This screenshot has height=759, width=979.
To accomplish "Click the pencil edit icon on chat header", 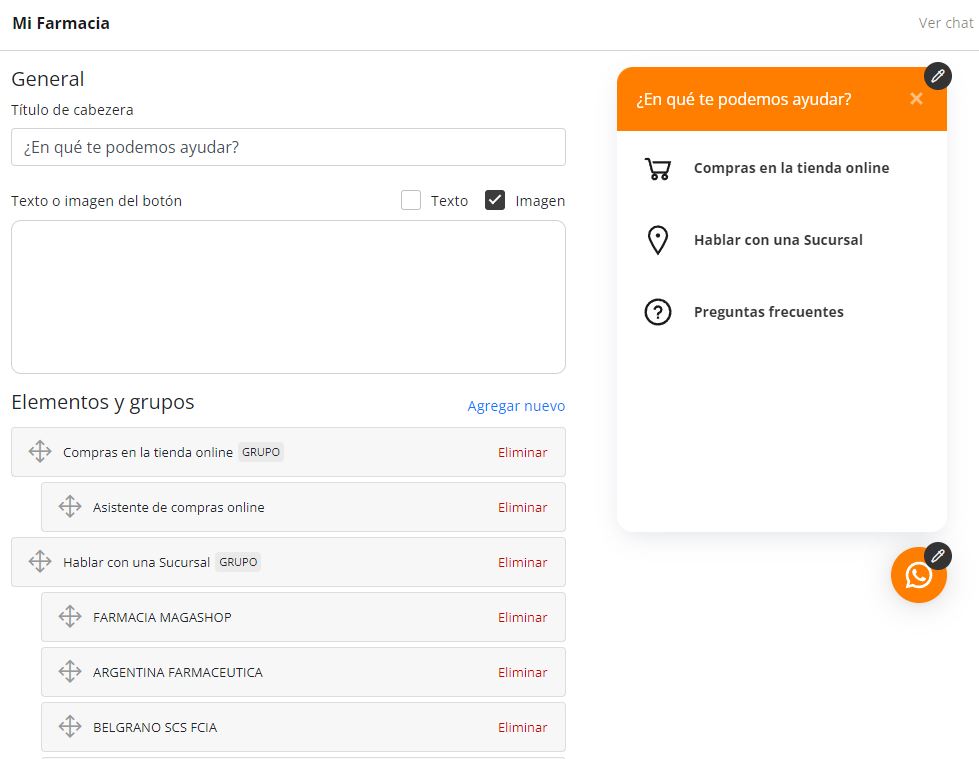I will click(x=938, y=76).
